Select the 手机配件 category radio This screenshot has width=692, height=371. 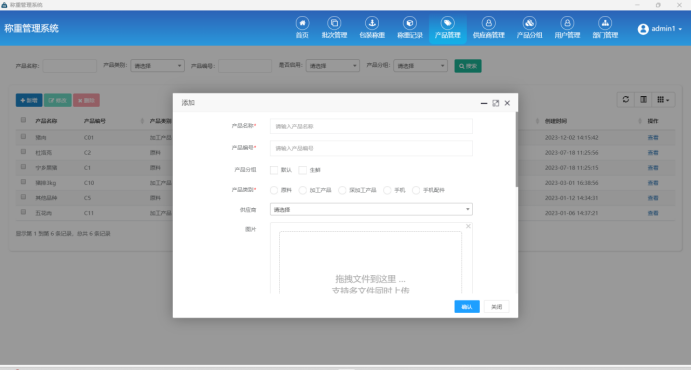click(x=416, y=190)
